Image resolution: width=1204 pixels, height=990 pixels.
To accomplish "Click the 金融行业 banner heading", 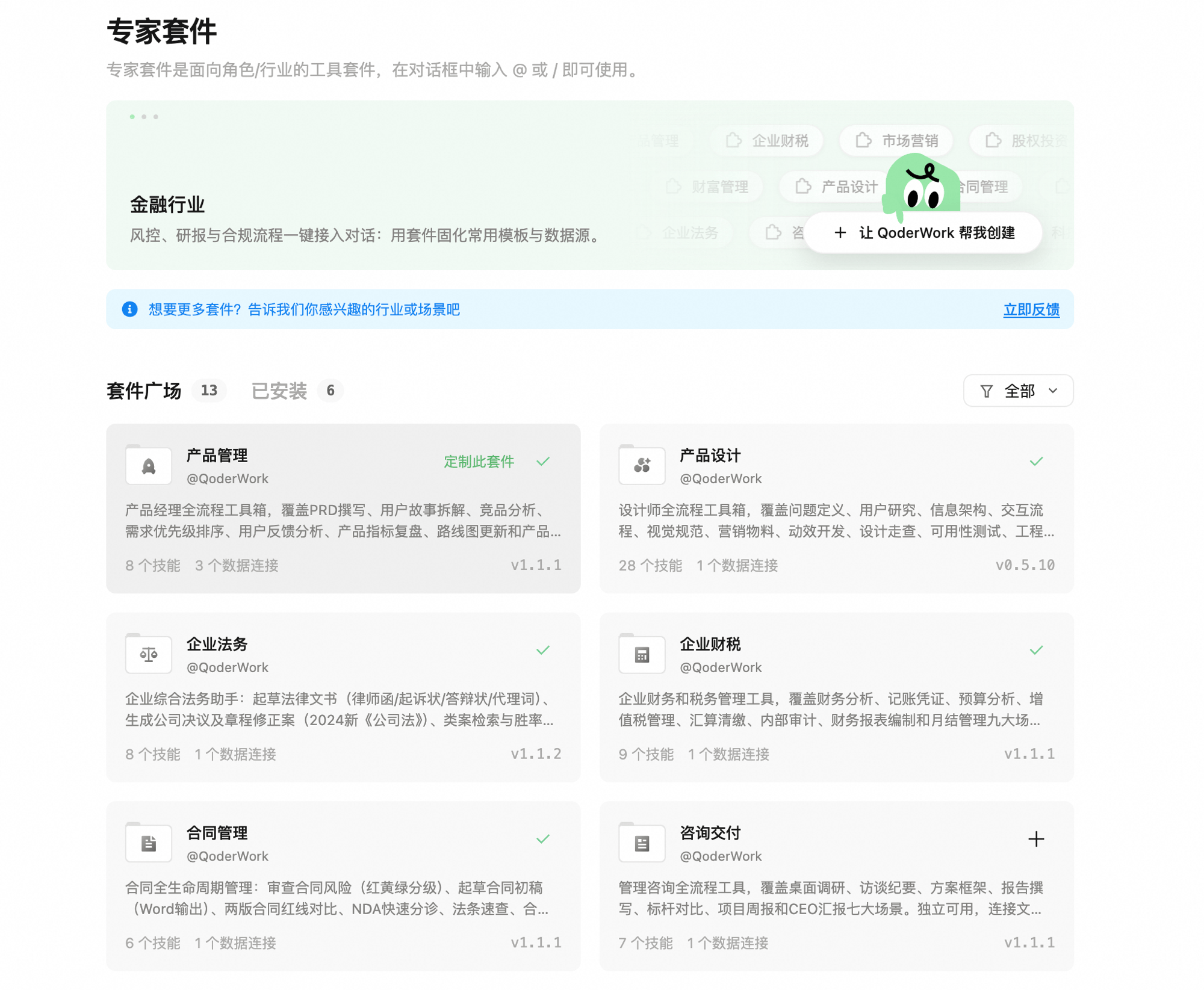I will click(x=167, y=205).
